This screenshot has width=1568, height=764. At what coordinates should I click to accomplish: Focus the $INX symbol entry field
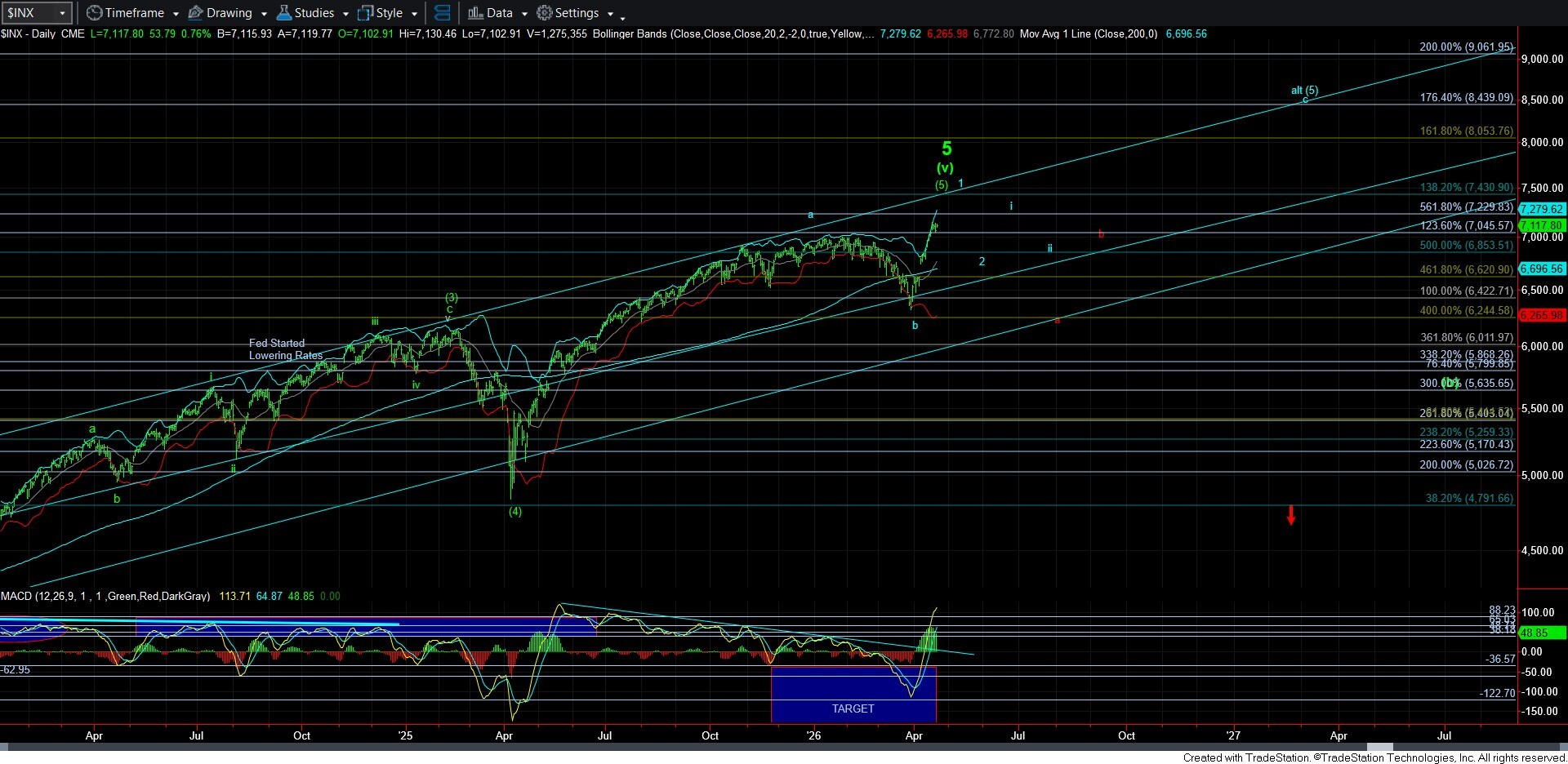[x=28, y=13]
